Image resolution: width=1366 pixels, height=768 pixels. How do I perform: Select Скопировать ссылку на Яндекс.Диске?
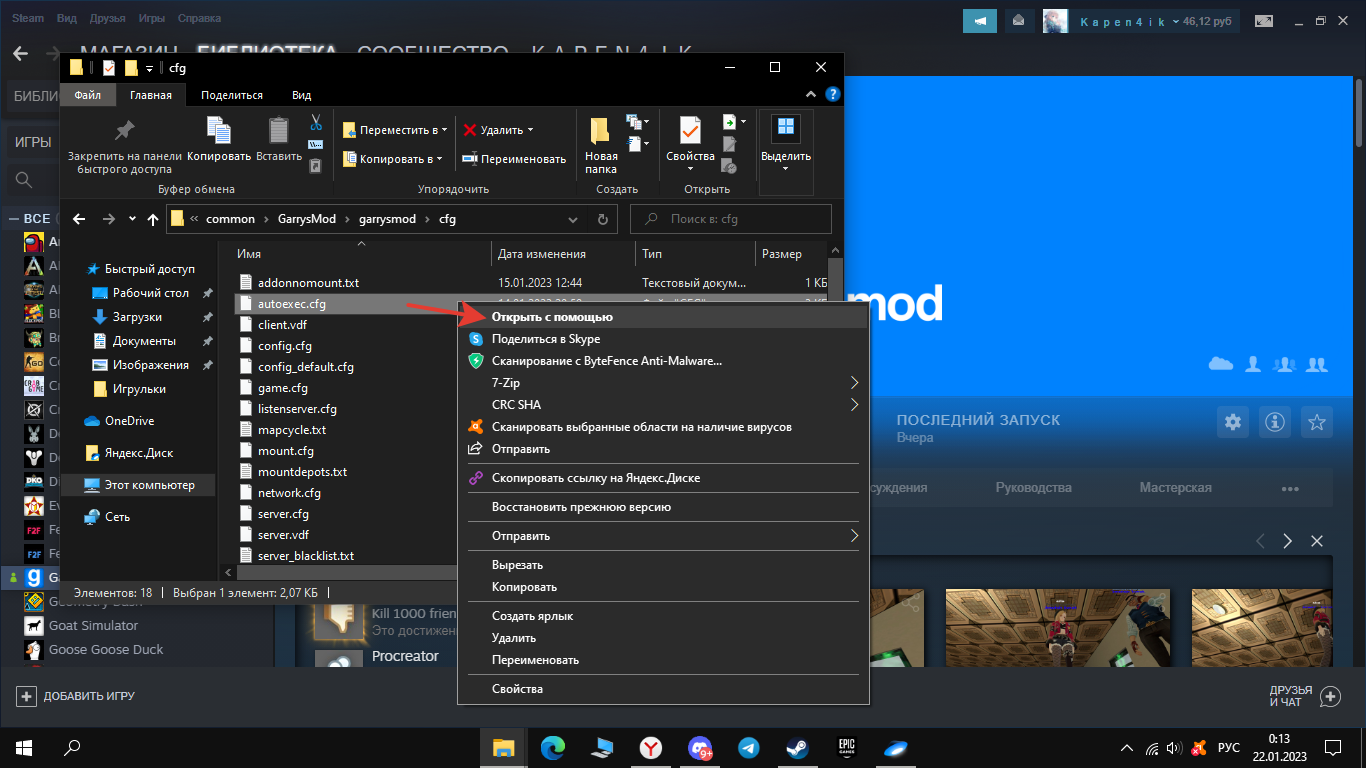tap(663, 478)
